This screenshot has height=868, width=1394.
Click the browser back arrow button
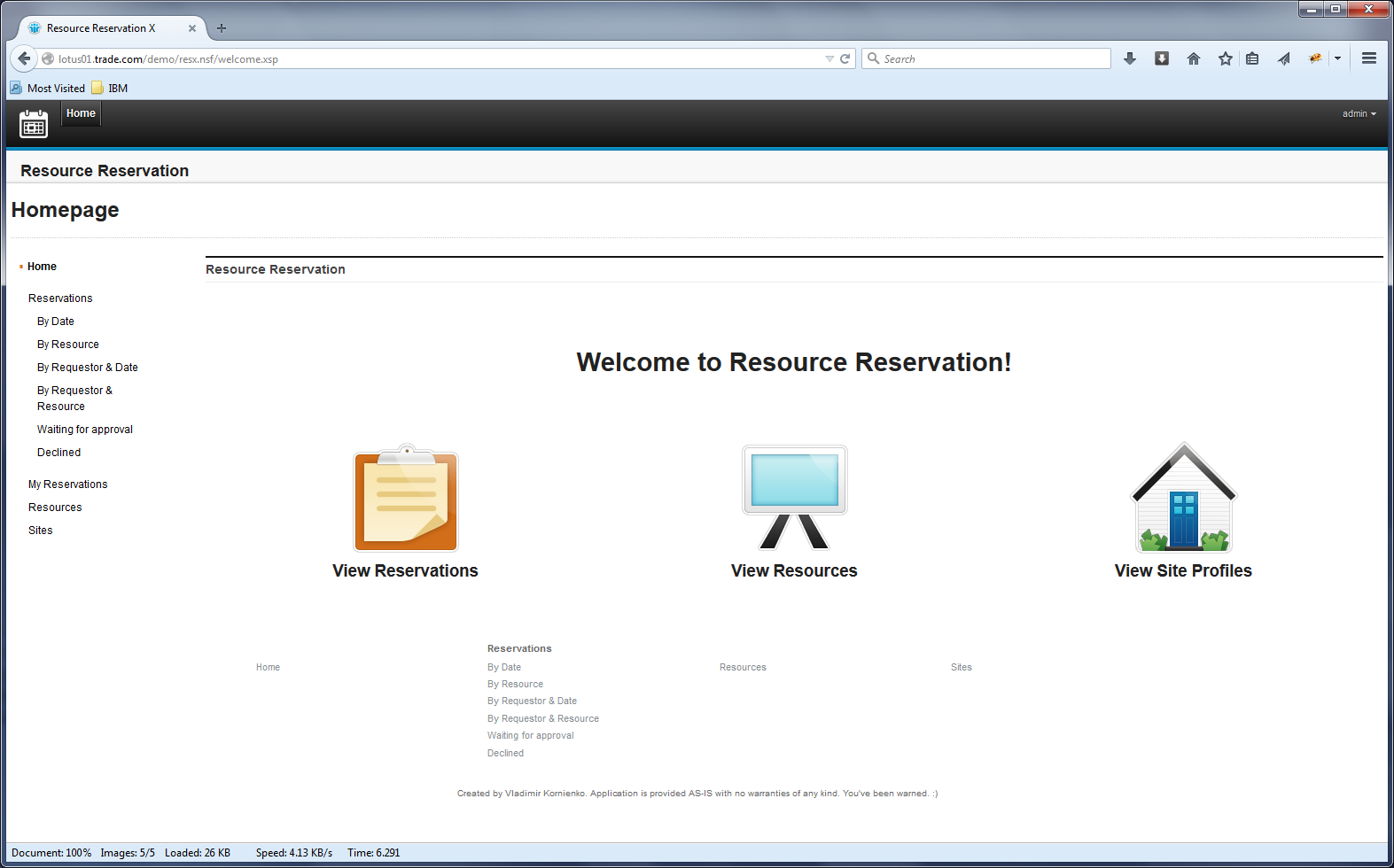(24, 58)
